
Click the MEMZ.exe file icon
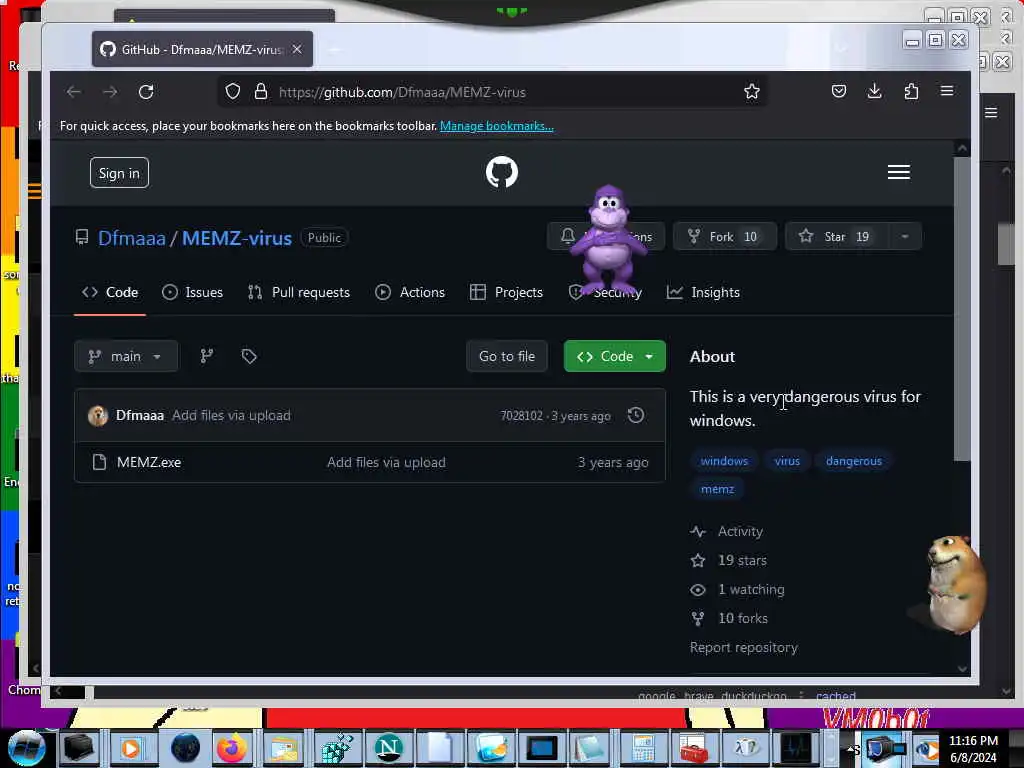coord(99,462)
